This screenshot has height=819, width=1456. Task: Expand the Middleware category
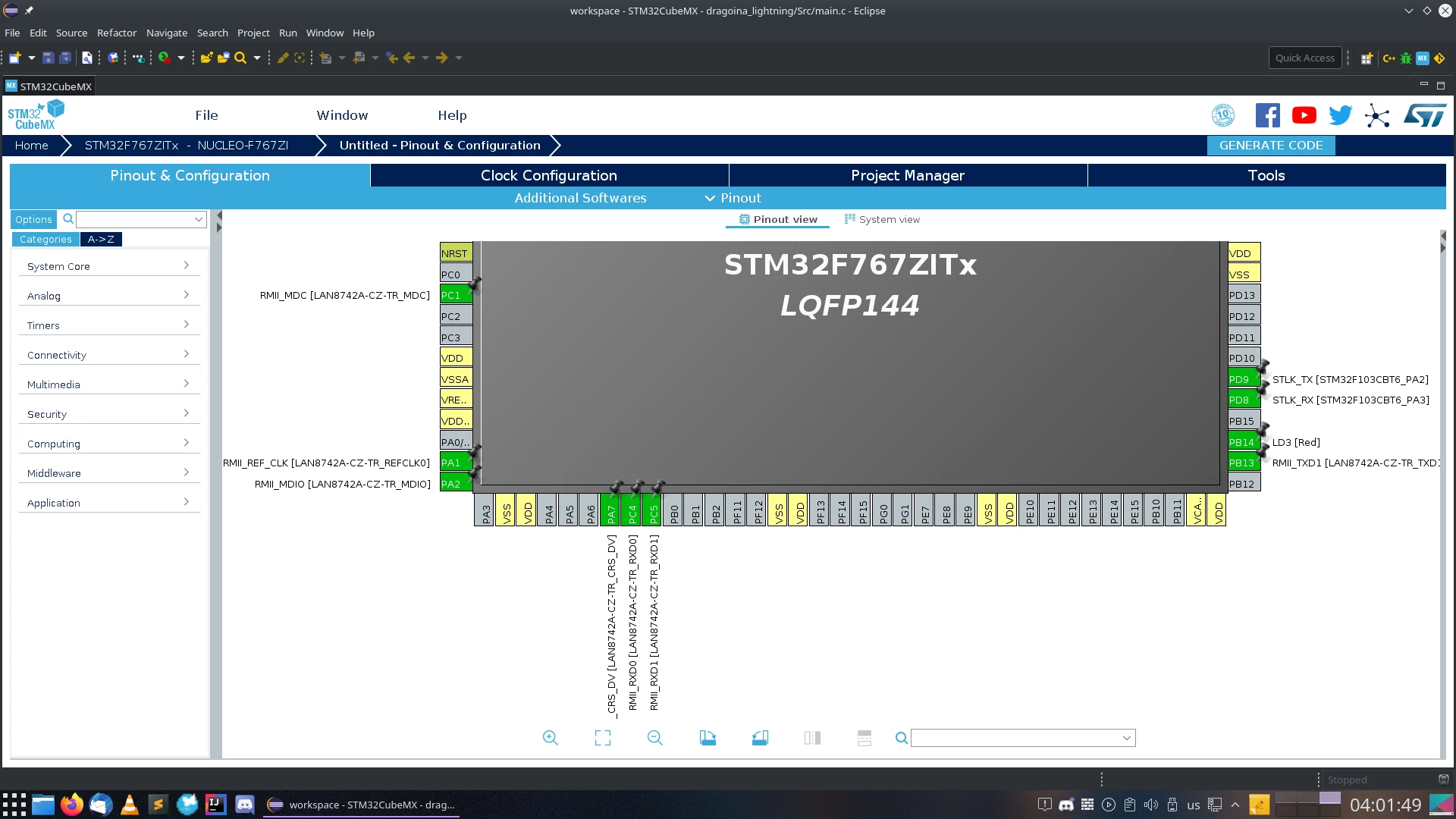coord(109,473)
